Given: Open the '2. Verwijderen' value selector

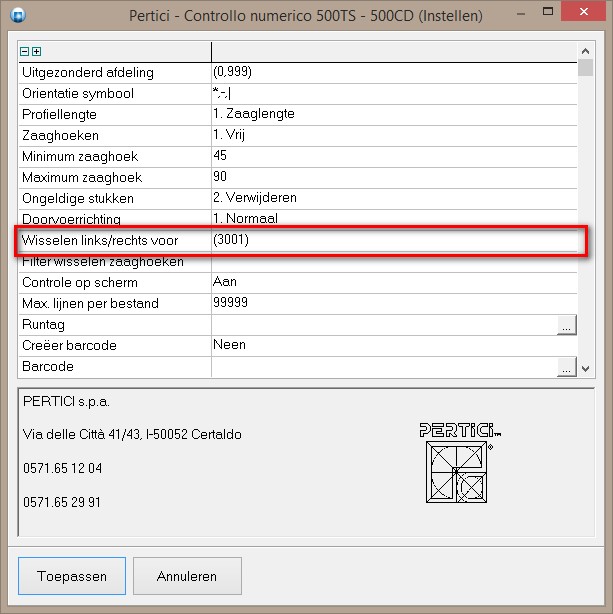Looking at the screenshot, I should click(394, 199).
